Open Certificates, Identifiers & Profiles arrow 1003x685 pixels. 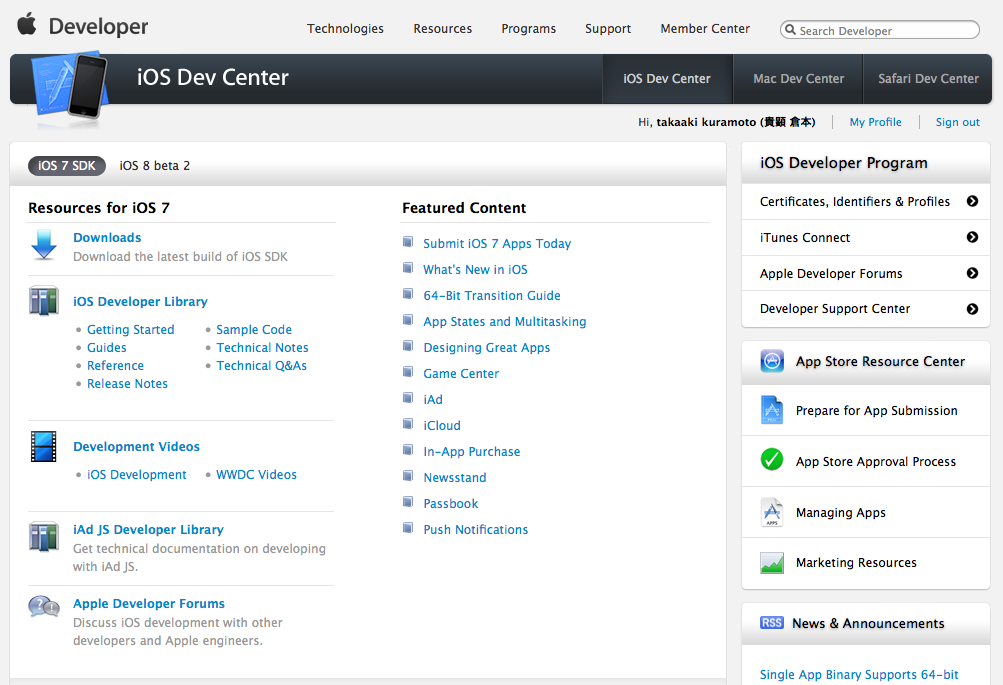972,201
